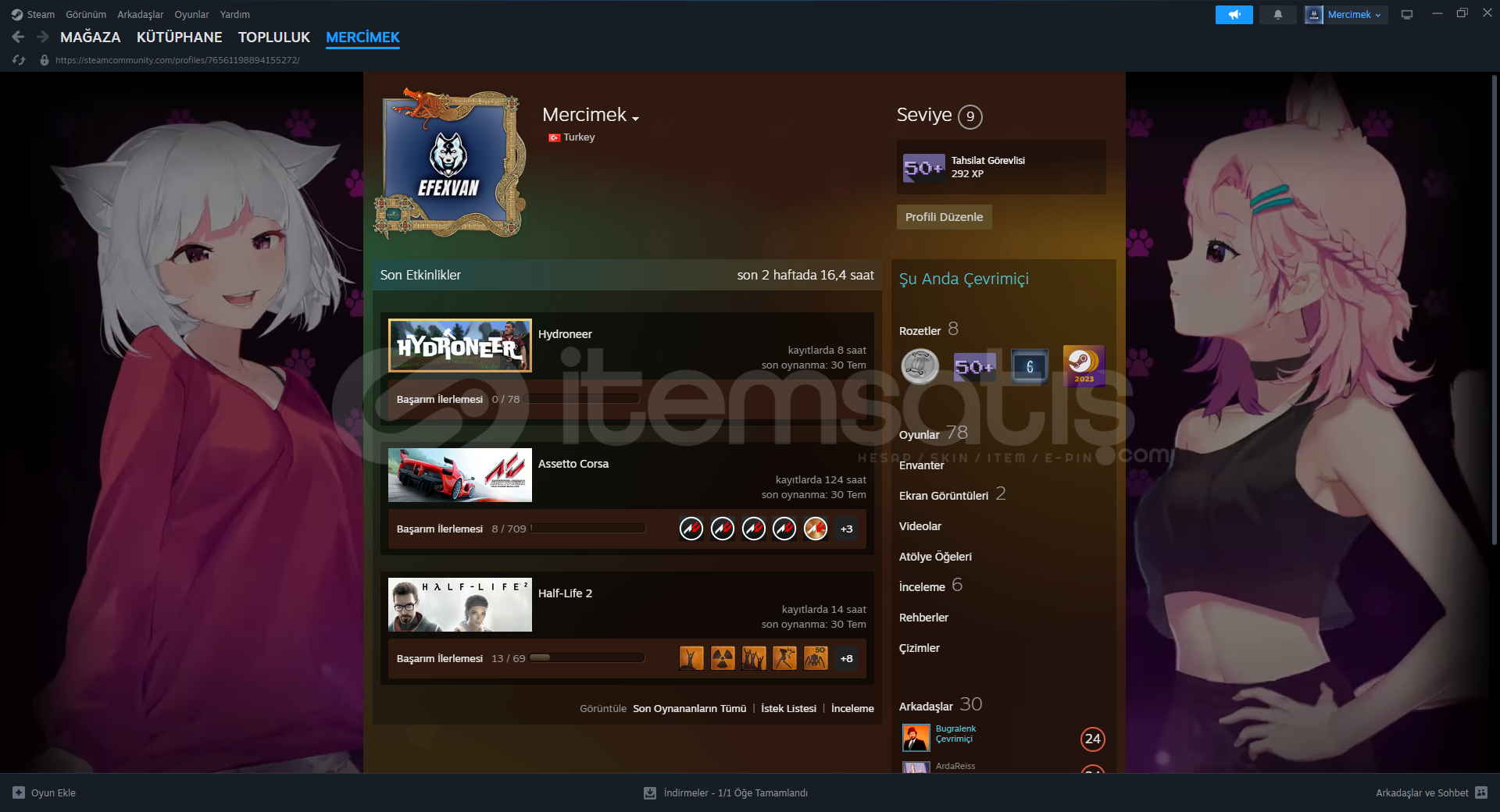Open the Half-Life 2 game thumbnail
The height and width of the screenshot is (812, 1500).
coord(460,604)
